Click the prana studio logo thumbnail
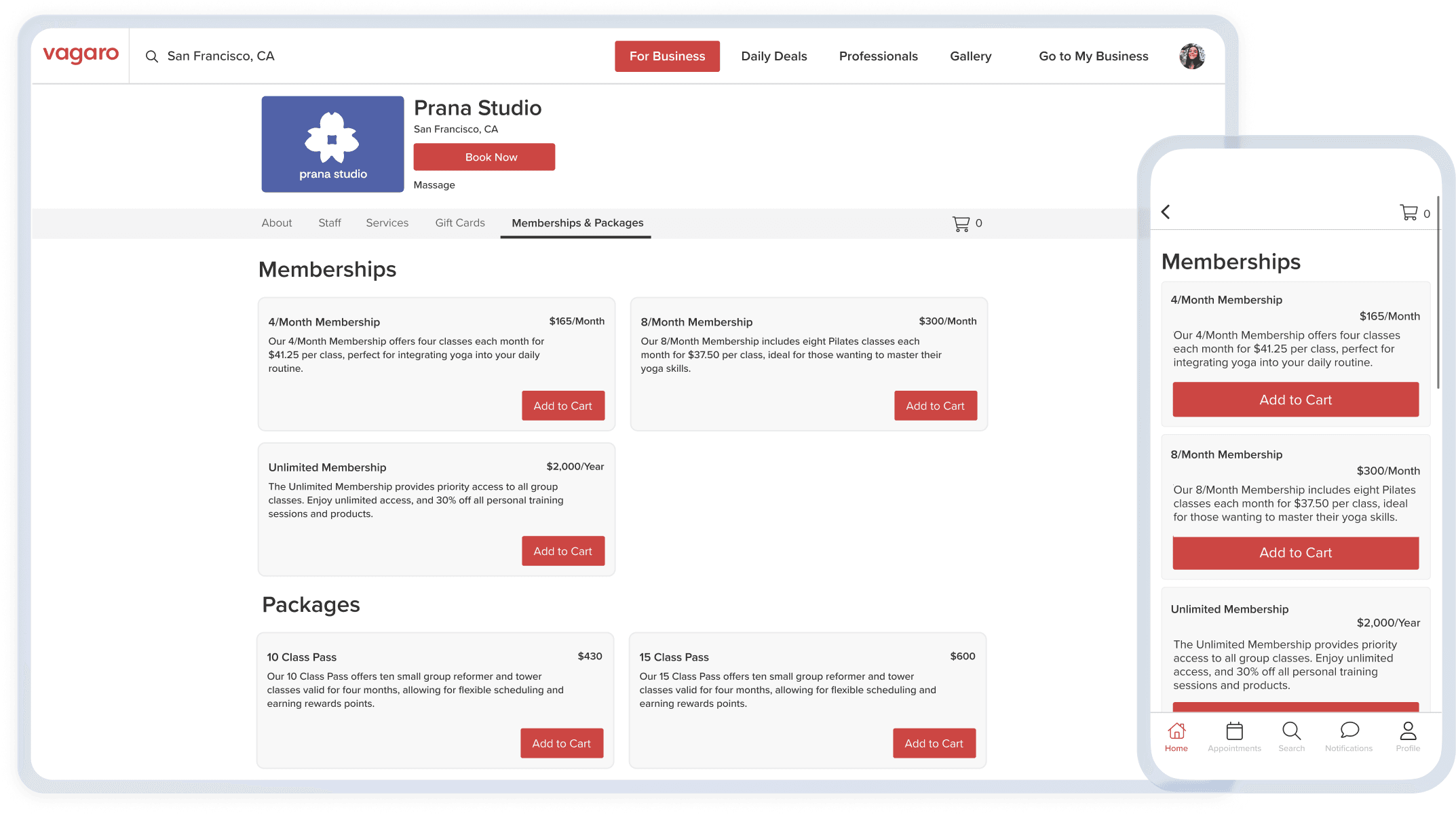1456x814 pixels. 332,144
